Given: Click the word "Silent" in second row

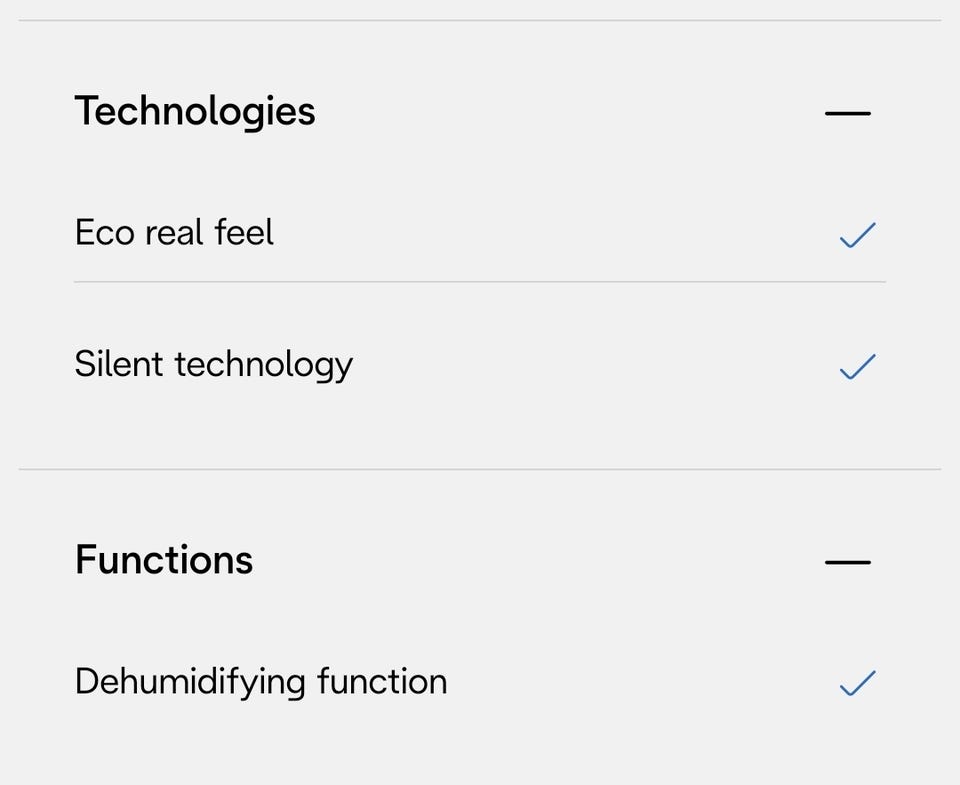Looking at the screenshot, I should pos(119,364).
